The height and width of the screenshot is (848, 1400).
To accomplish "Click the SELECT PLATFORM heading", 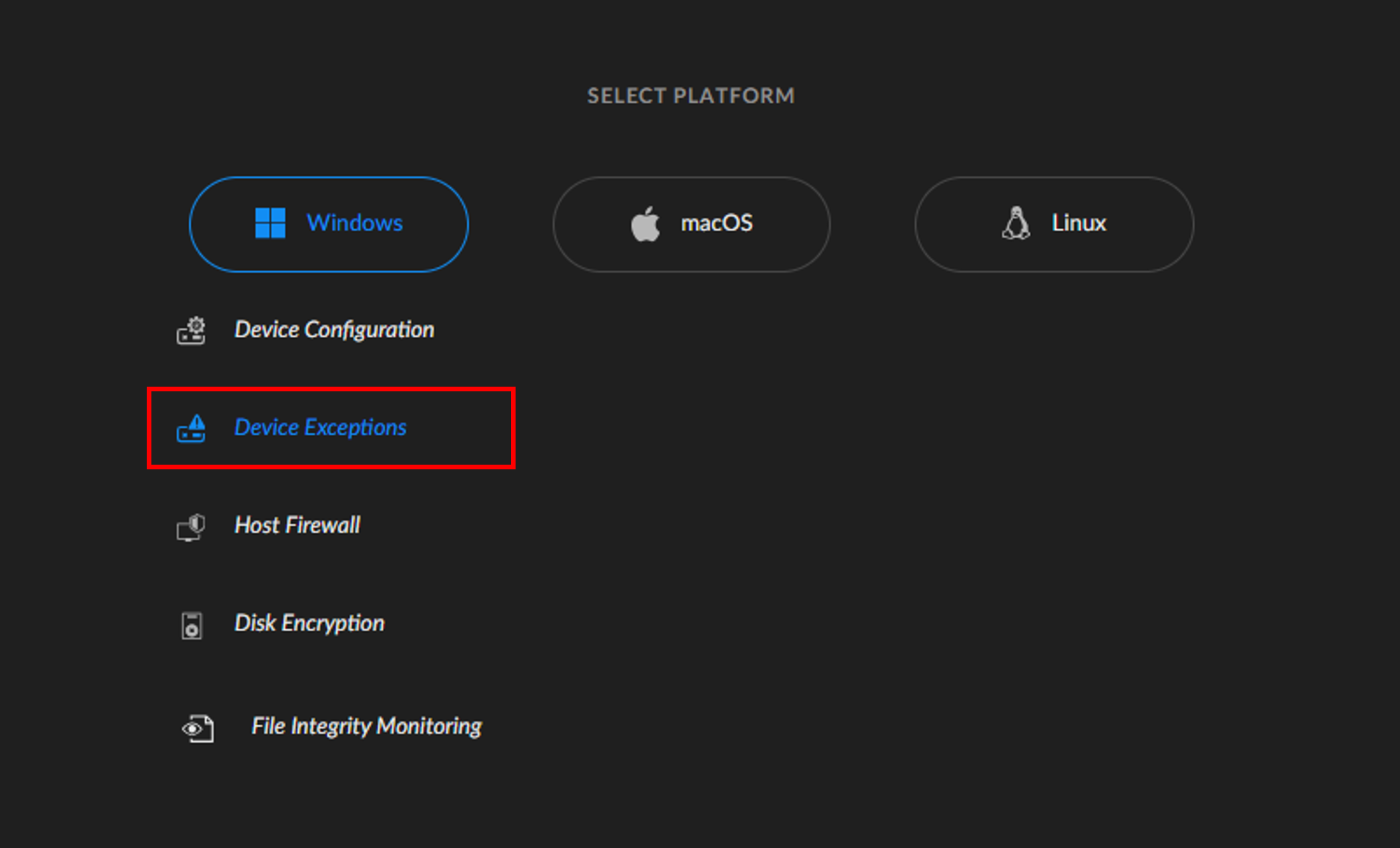I will [x=691, y=96].
